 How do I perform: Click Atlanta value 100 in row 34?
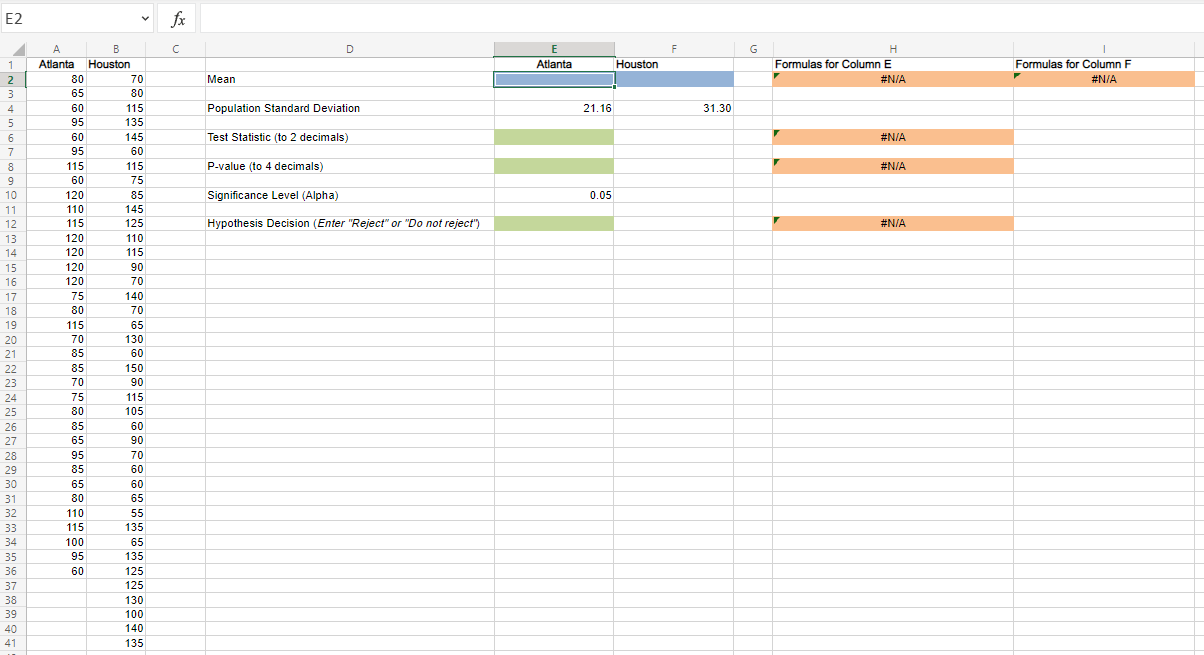click(x=56, y=542)
